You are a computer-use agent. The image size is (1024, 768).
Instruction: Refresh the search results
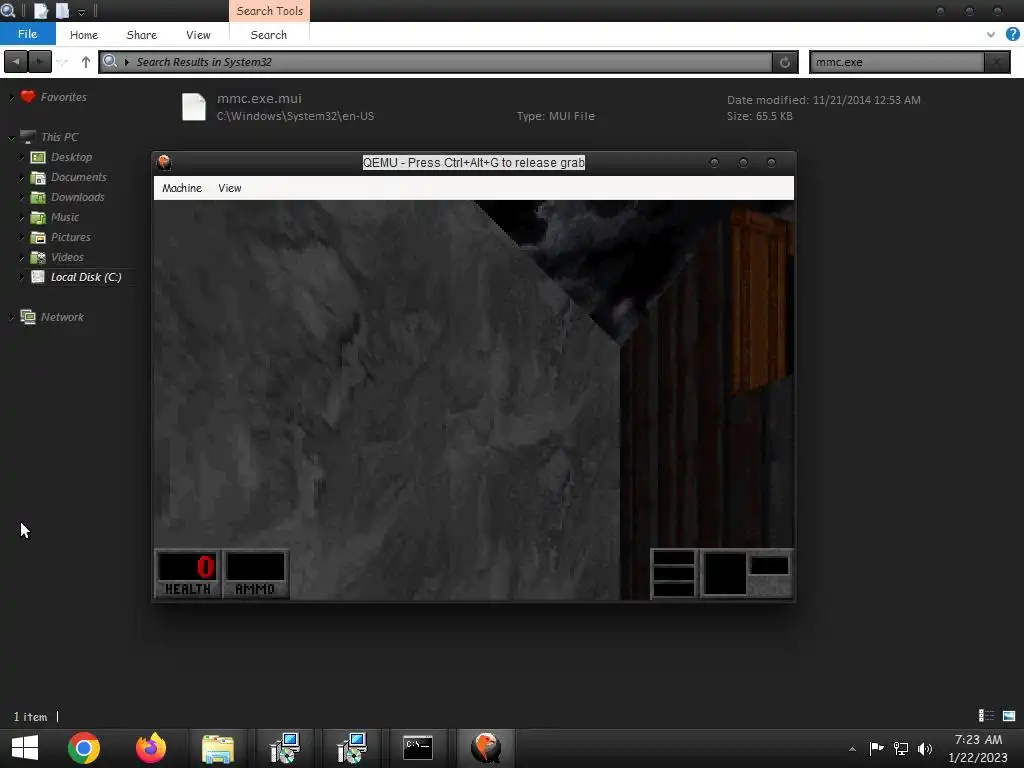pyautogui.click(x=785, y=62)
